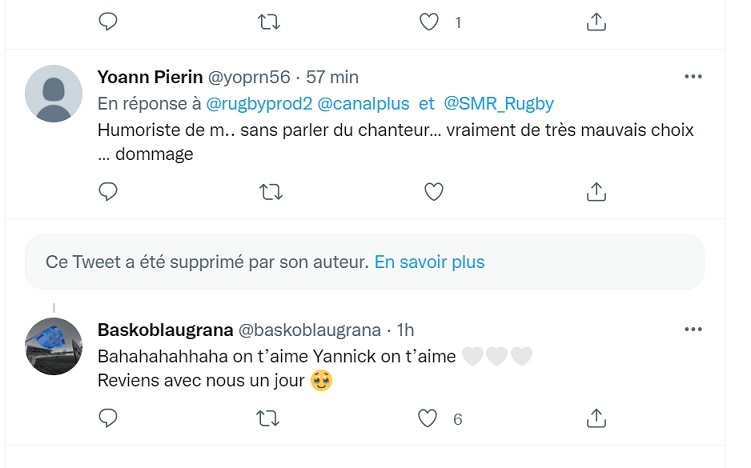Reply to Baskoblaugrana's tweet
Image resolution: width=751 pixels, height=468 pixels.
[109, 419]
